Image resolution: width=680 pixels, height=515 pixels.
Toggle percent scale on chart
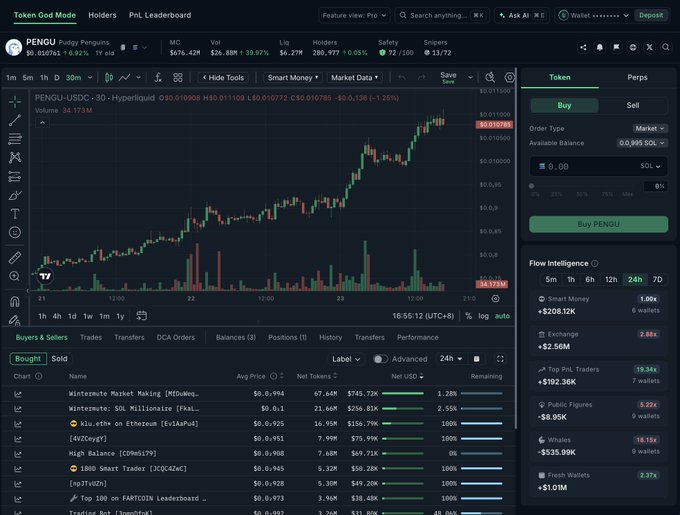click(x=468, y=316)
